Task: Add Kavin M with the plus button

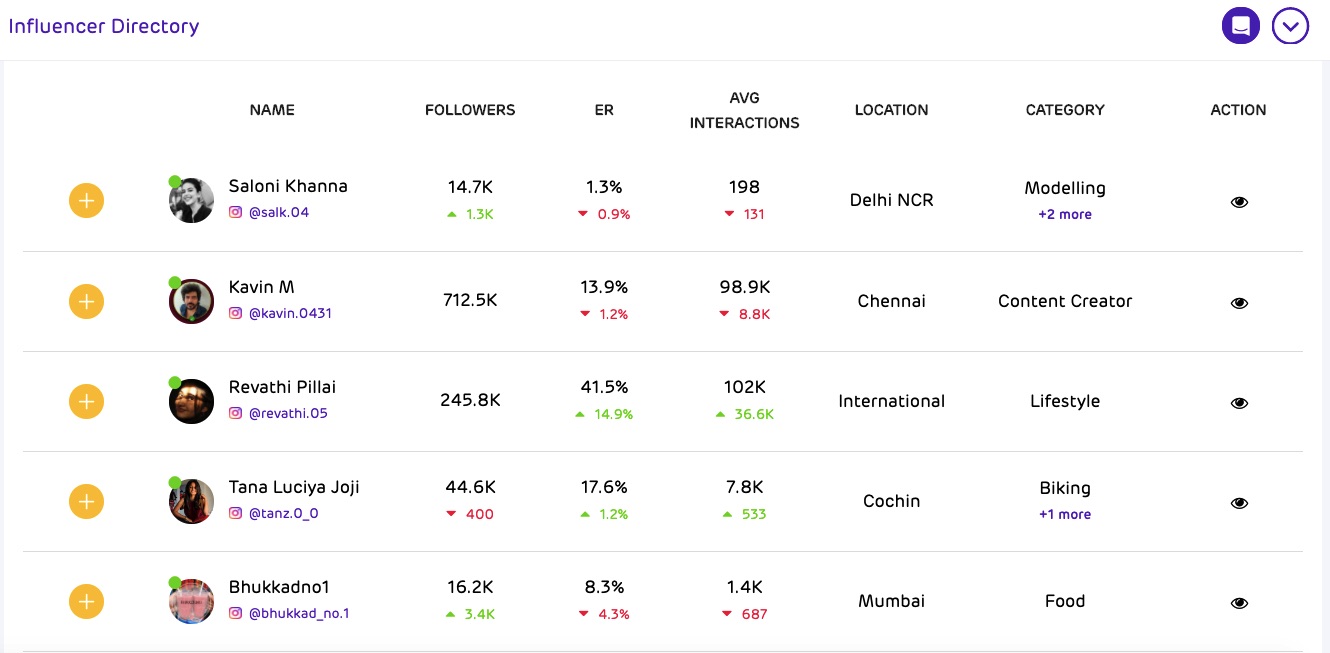Action: [x=87, y=301]
